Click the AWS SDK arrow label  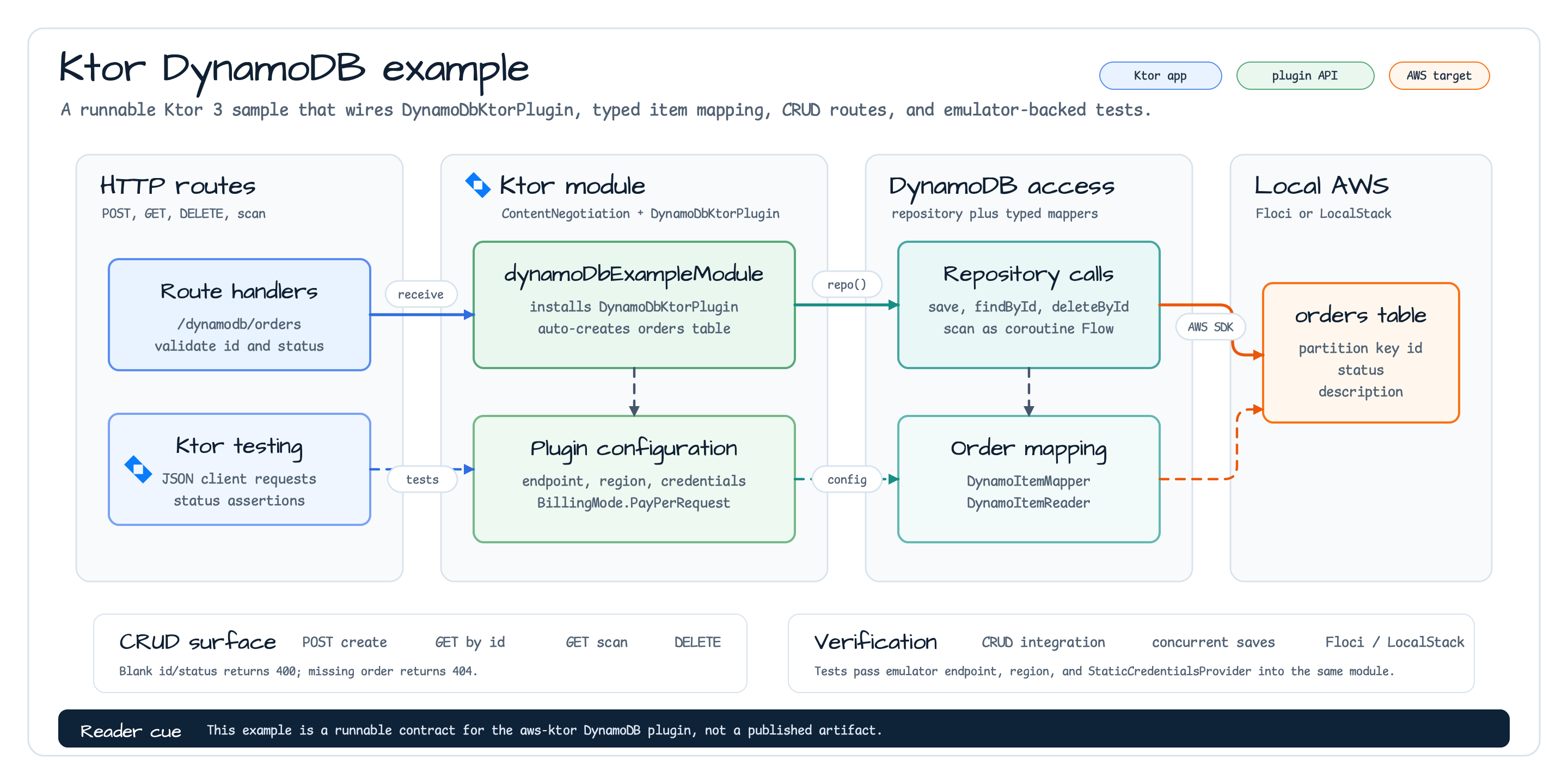coord(1210,327)
